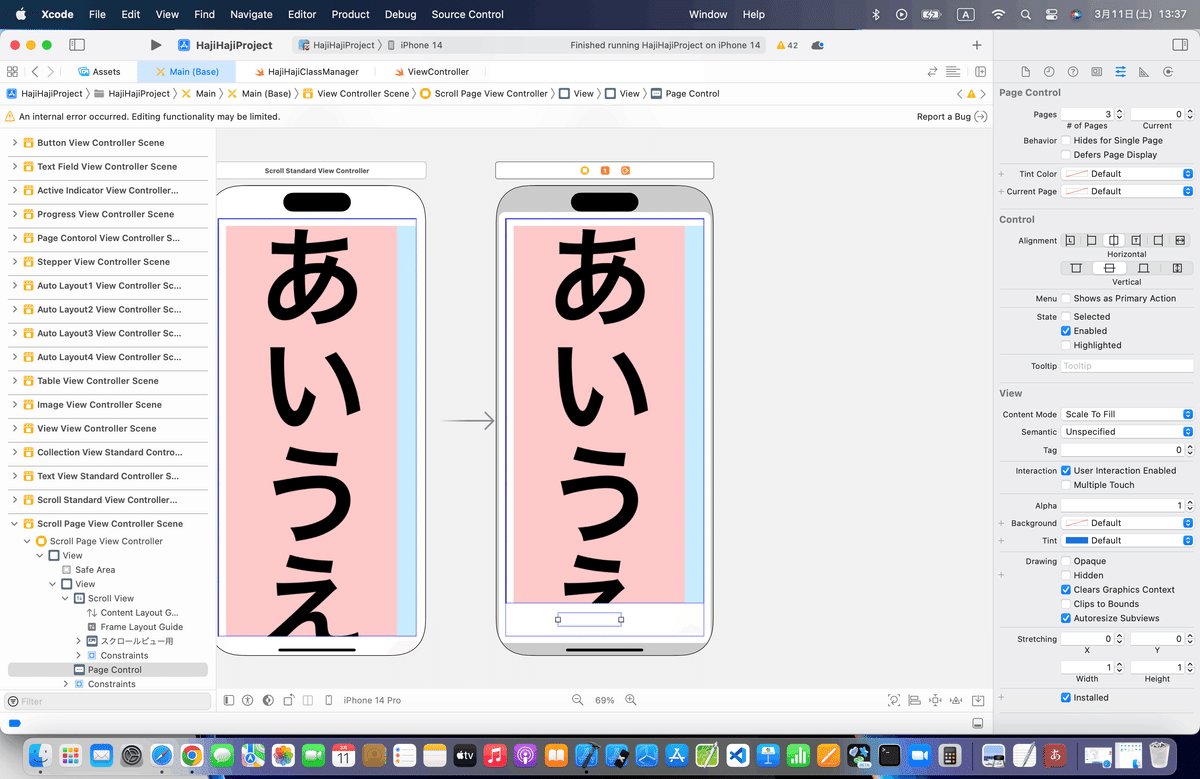Open the Tint Color dropdown

(x=1127, y=174)
